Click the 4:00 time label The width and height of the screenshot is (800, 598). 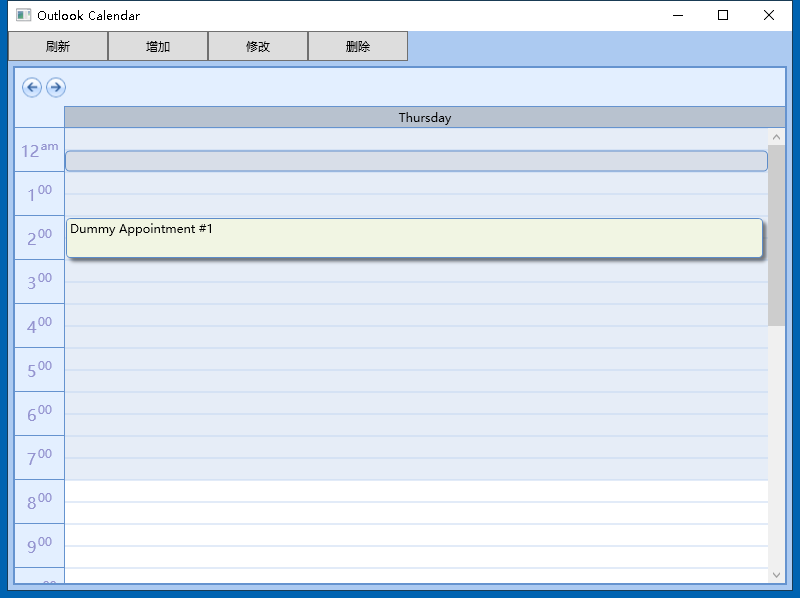click(x=40, y=326)
